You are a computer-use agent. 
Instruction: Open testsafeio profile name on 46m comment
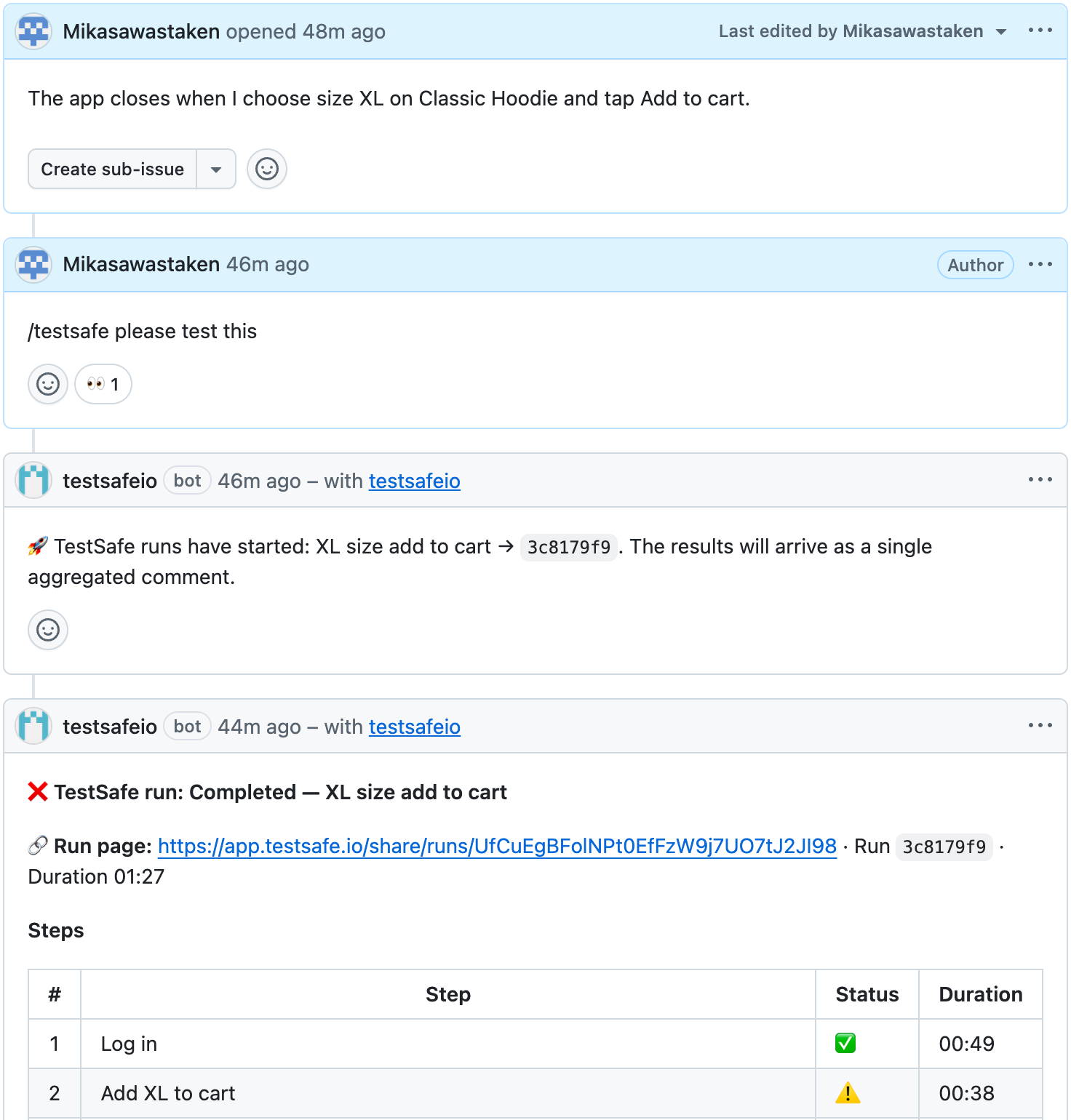(110, 481)
